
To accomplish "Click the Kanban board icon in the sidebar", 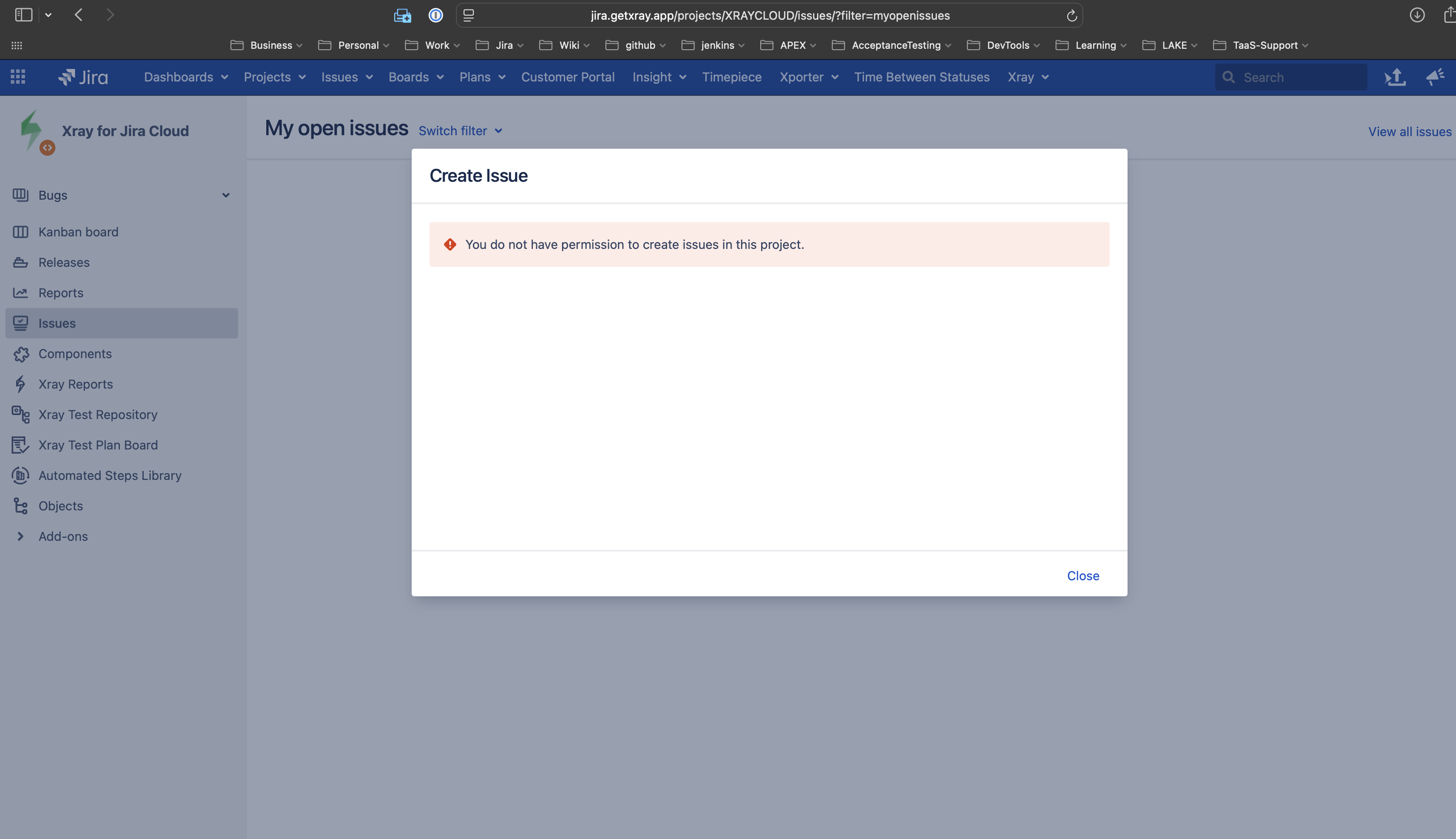I will click(x=20, y=231).
